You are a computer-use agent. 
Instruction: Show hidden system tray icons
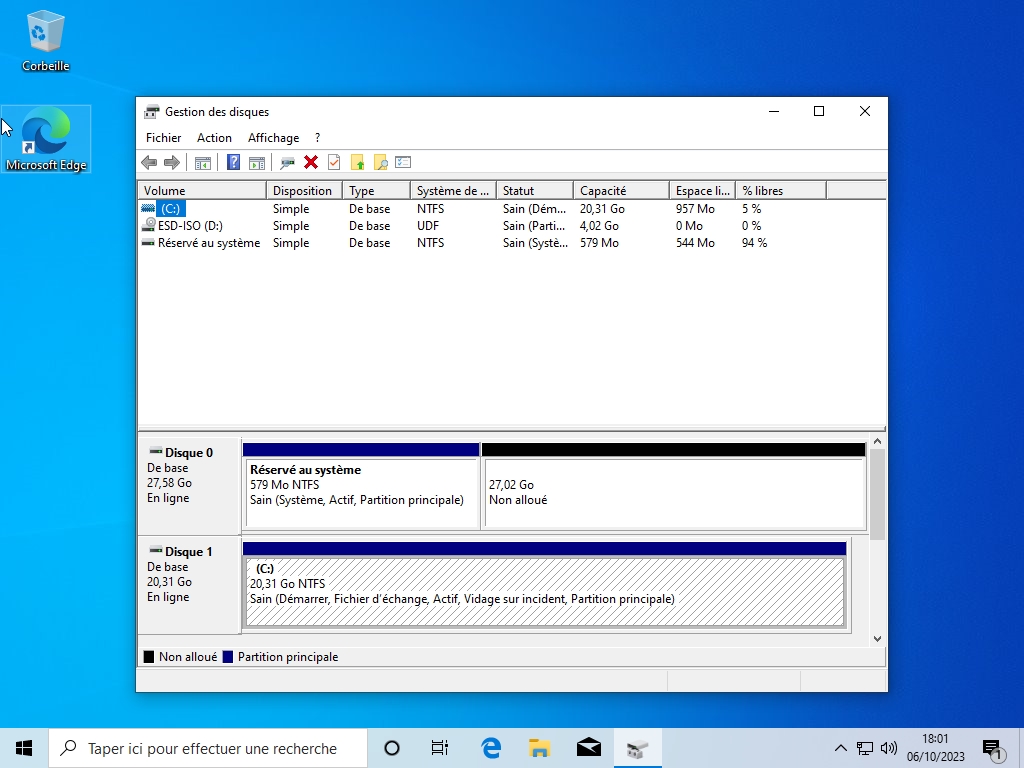tap(841, 748)
